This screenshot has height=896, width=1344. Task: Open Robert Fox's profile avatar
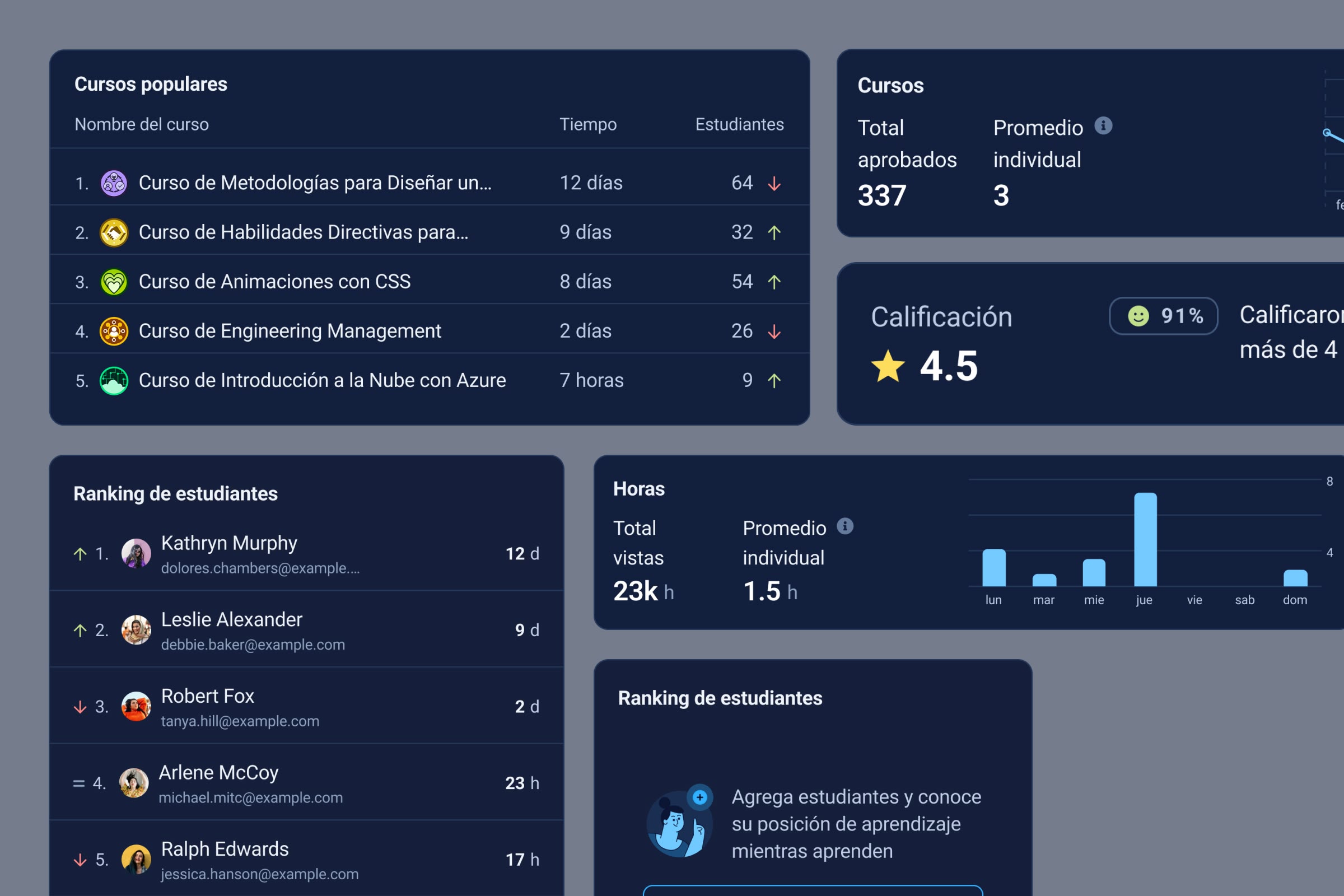coord(136,706)
